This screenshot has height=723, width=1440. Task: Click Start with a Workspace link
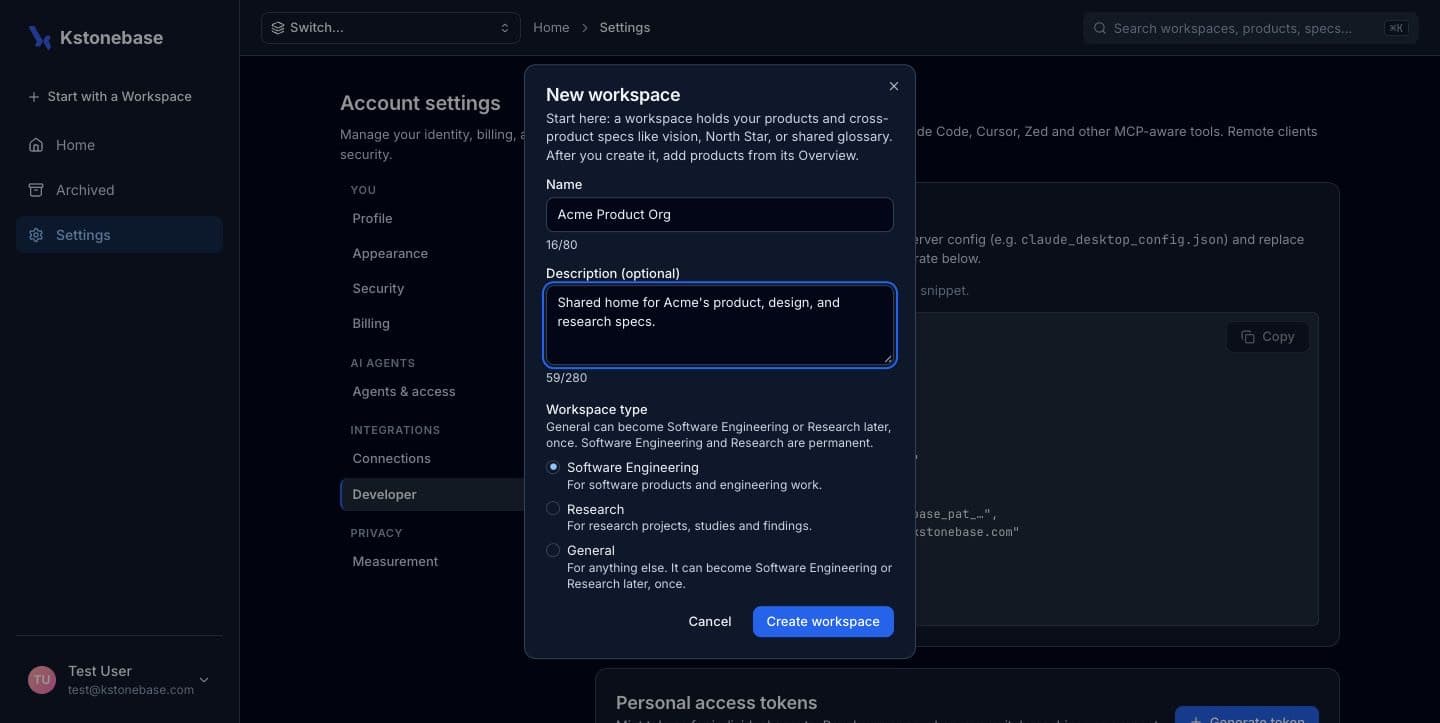pyautogui.click(x=110, y=97)
